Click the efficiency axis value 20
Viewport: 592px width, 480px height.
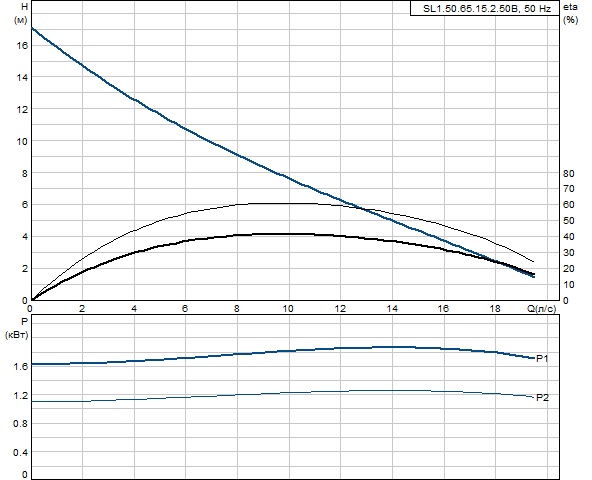[x=569, y=269]
